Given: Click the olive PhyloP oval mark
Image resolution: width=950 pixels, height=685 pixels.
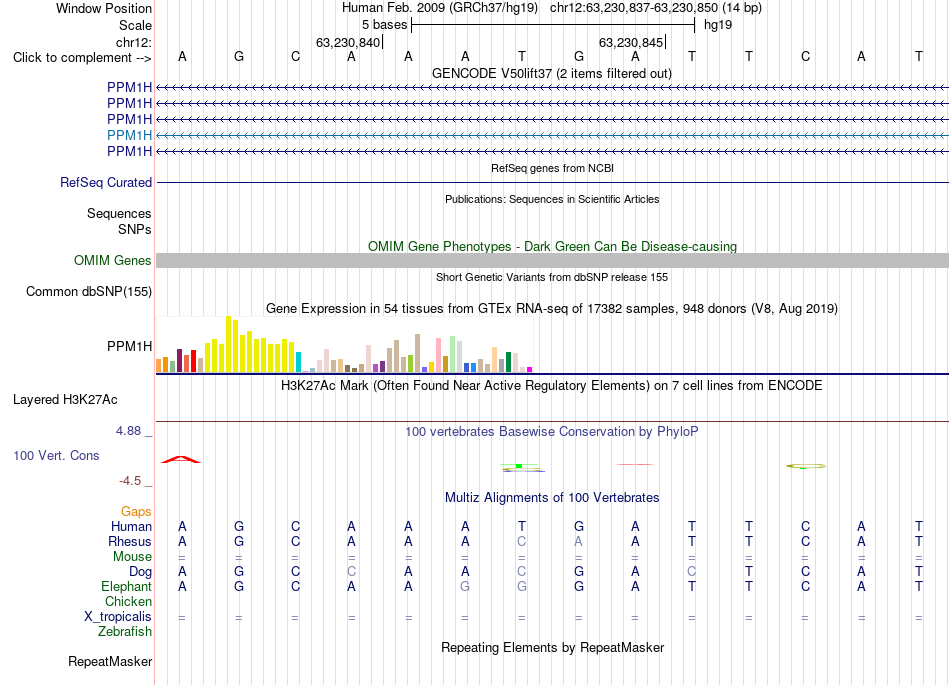Looking at the screenshot, I should (x=806, y=466).
